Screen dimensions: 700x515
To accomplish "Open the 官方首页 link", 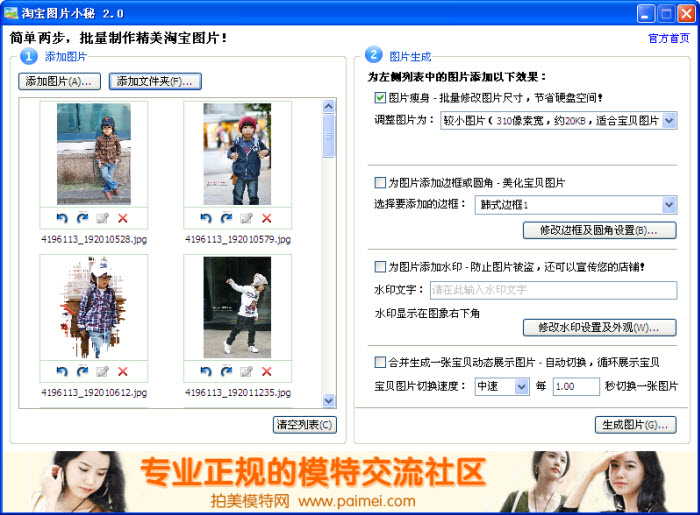I will pos(669,38).
